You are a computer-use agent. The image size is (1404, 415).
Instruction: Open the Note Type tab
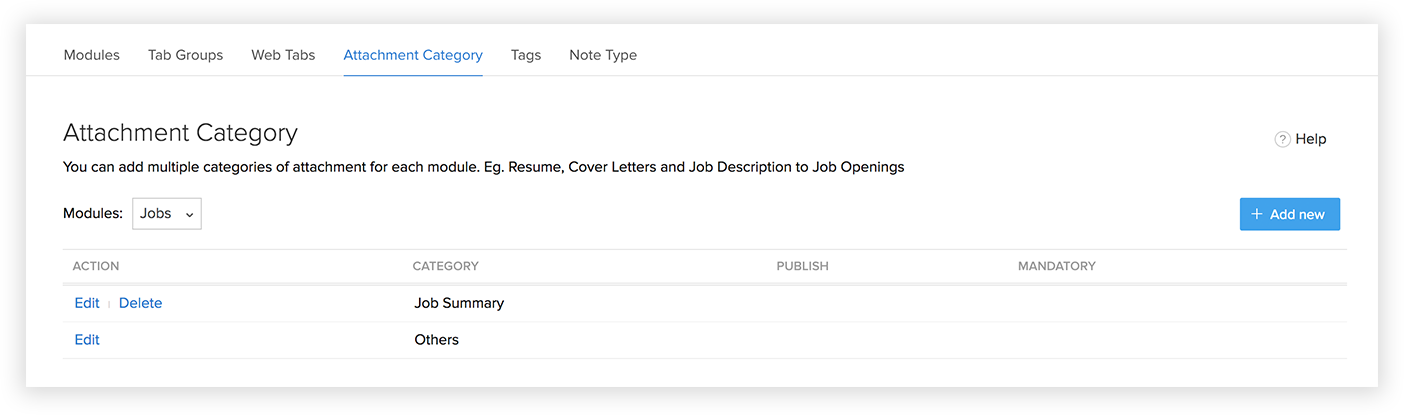click(603, 55)
